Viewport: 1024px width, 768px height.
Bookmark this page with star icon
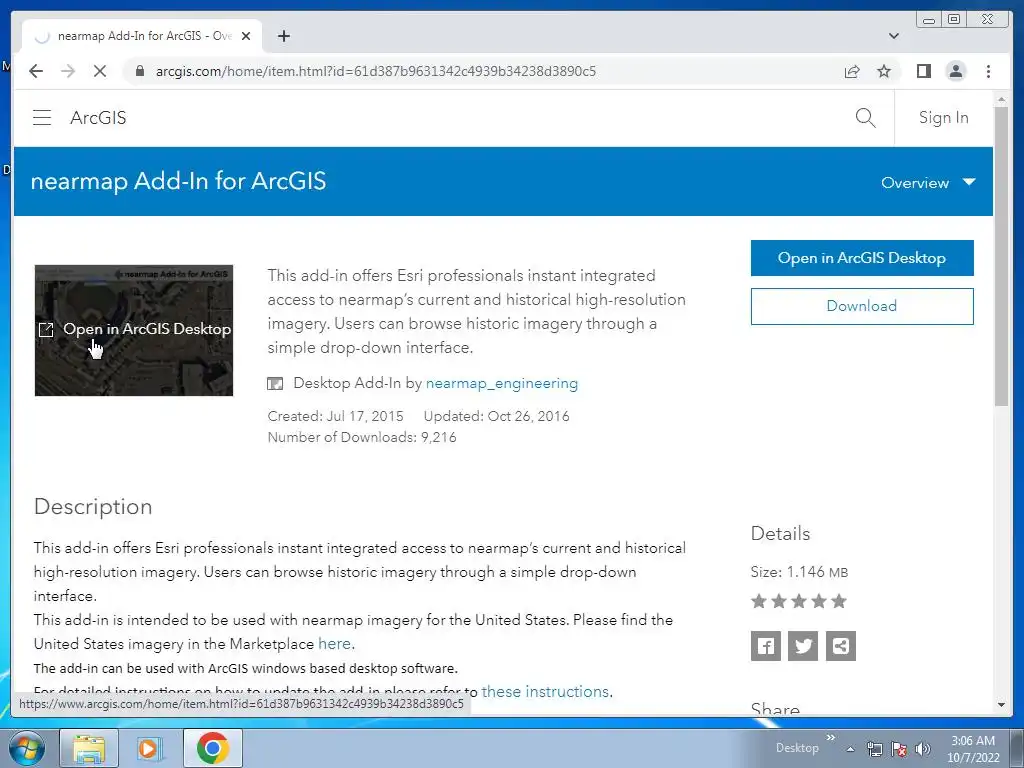tap(884, 71)
